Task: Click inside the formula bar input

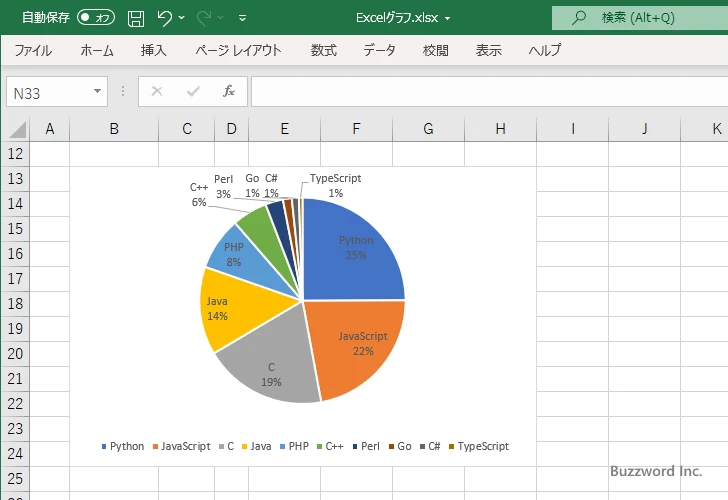Action: tap(490, 91)
